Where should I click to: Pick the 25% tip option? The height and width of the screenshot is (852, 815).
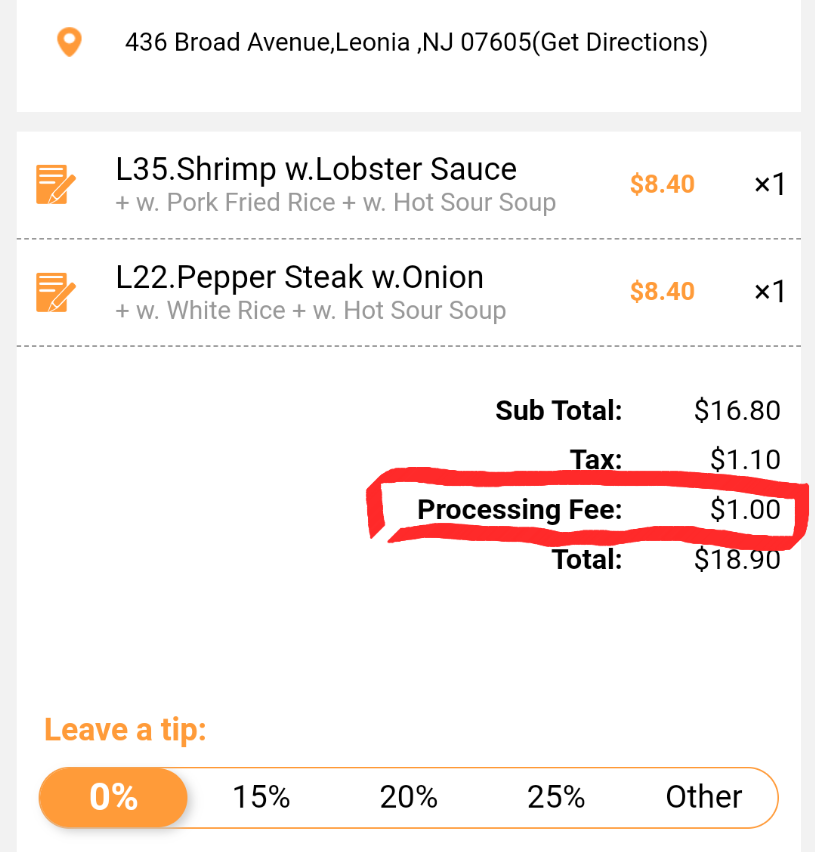[x=556, y=797]
